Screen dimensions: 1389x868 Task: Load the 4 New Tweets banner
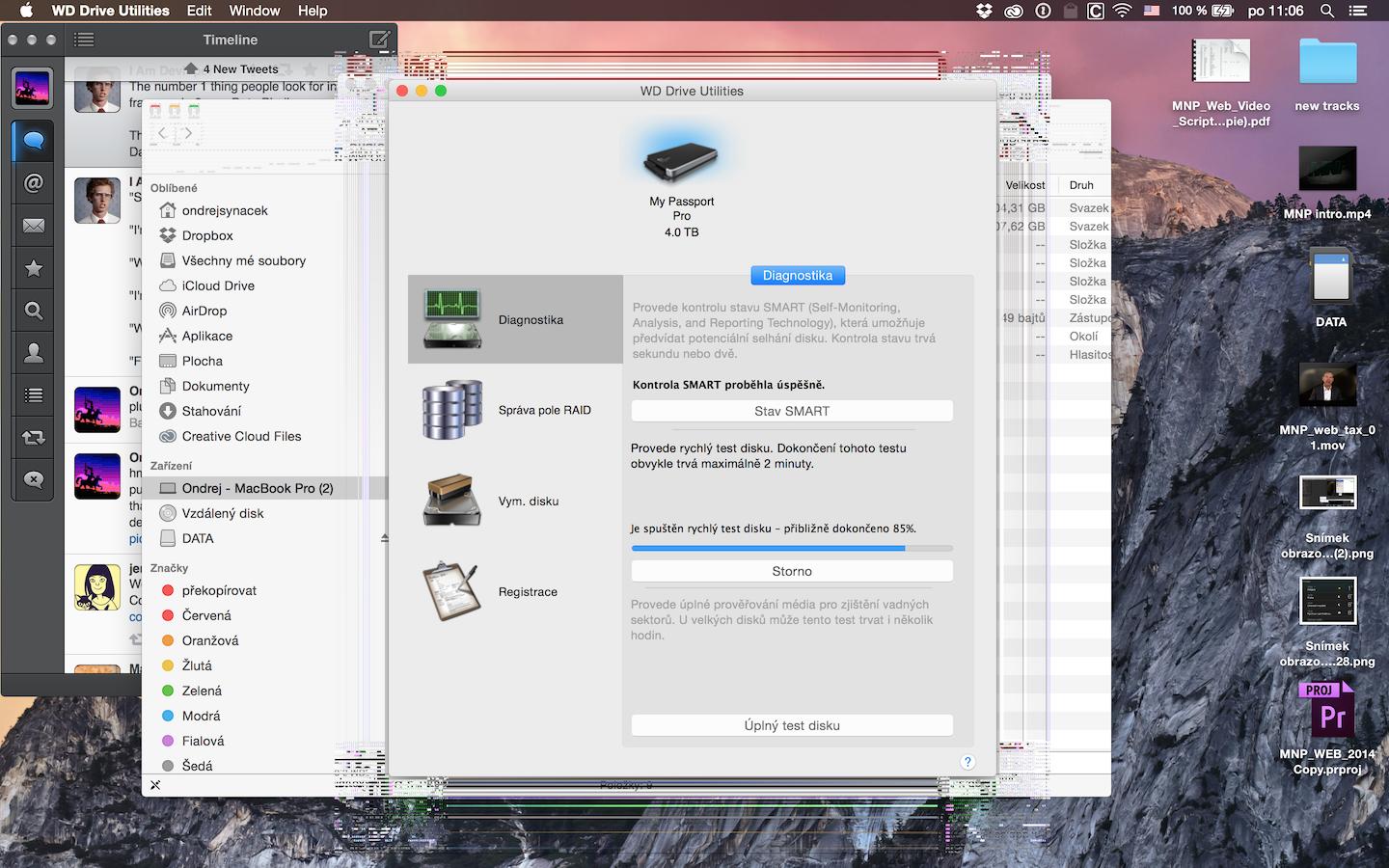coord(232,68)
